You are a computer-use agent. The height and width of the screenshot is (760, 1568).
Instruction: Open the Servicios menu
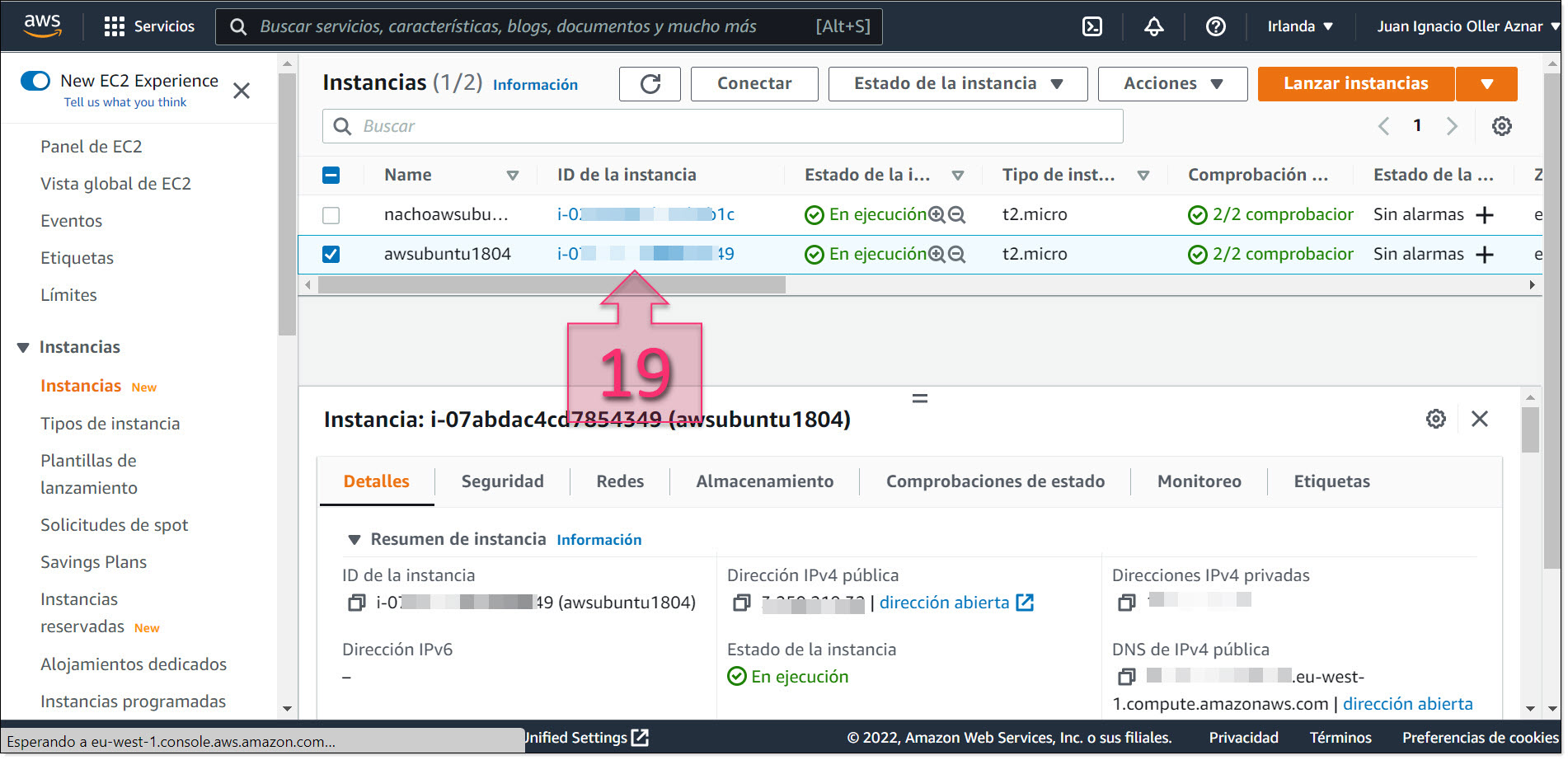click(x=150, y=26)
